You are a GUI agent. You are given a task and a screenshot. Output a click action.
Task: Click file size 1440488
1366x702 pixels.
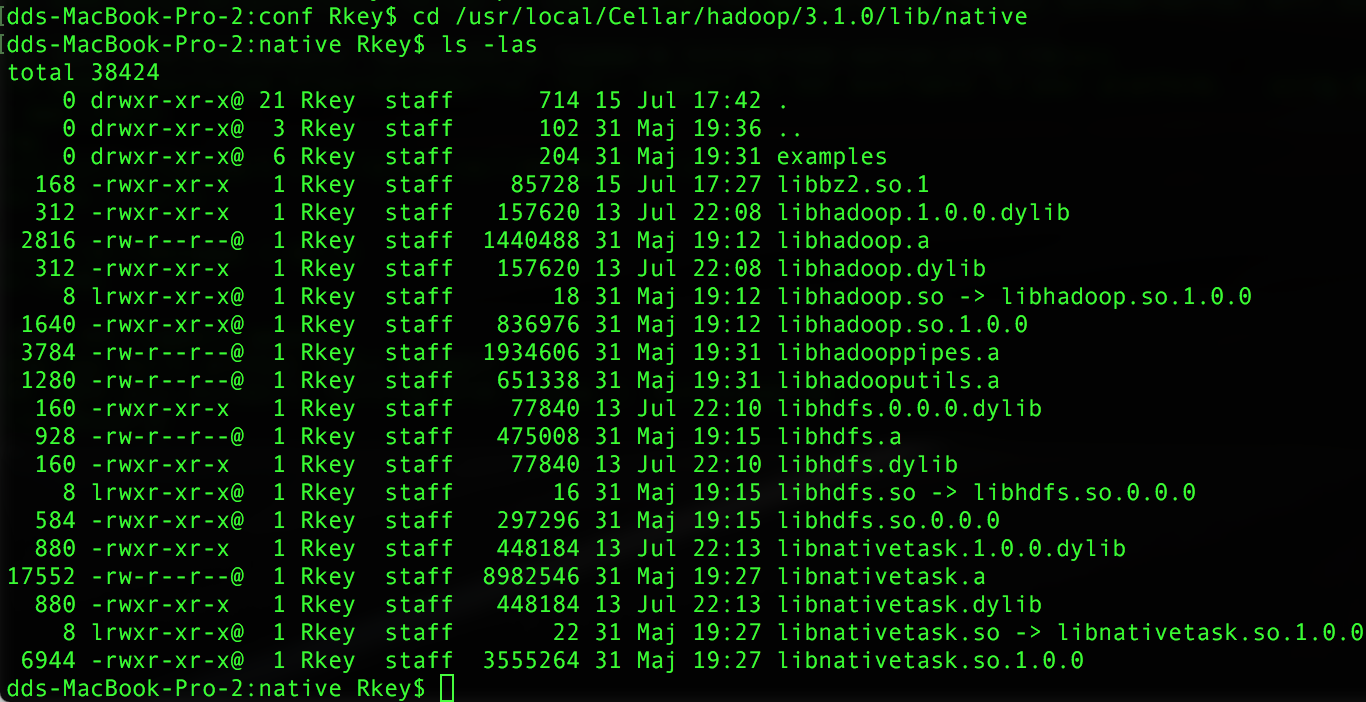531,241
